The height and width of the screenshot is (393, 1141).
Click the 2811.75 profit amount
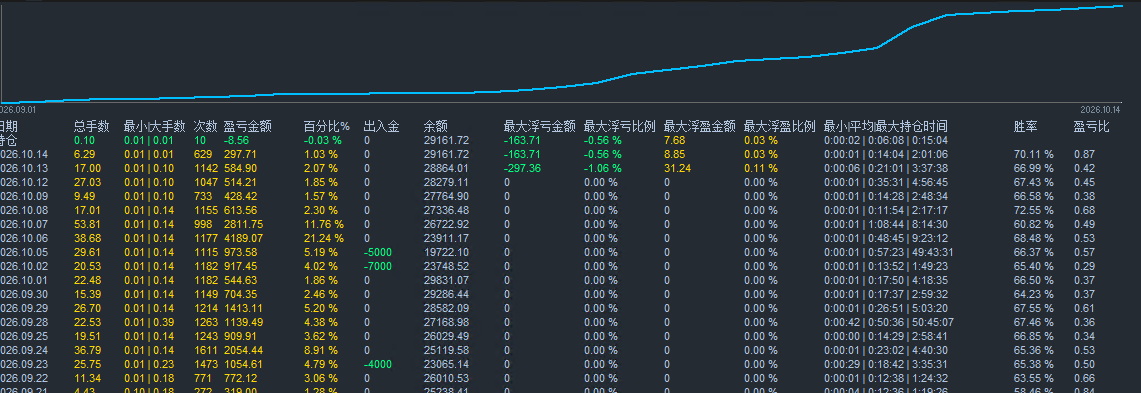click(243, 224)
